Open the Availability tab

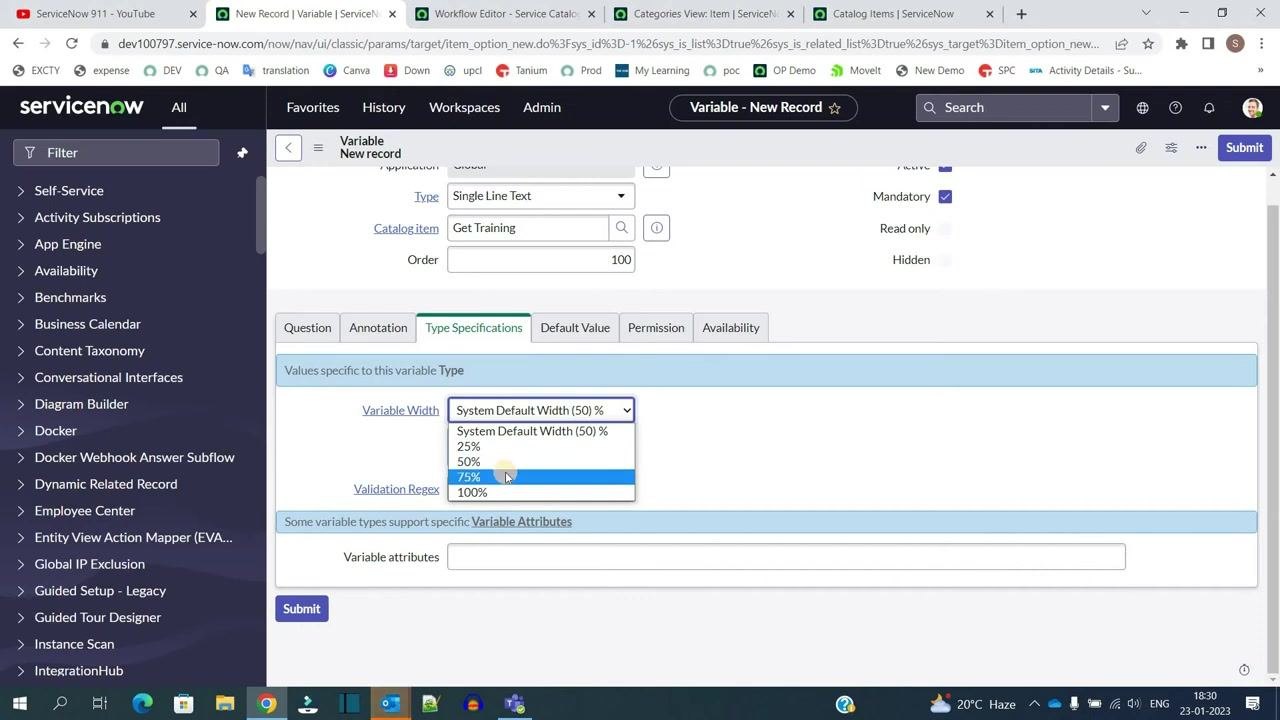(731, 328)
